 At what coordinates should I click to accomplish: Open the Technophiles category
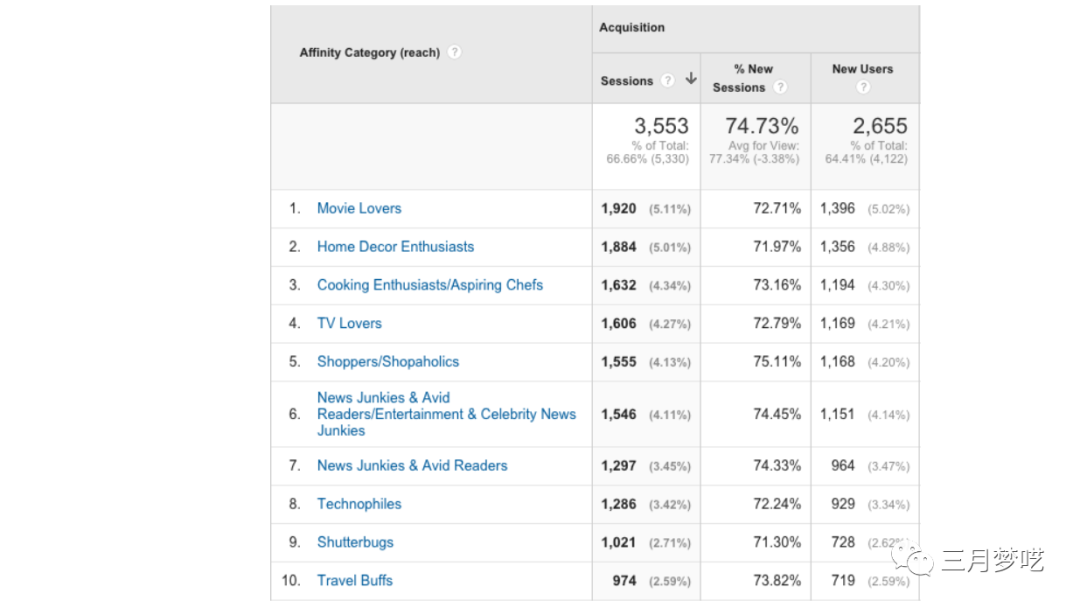pos(359,504)
